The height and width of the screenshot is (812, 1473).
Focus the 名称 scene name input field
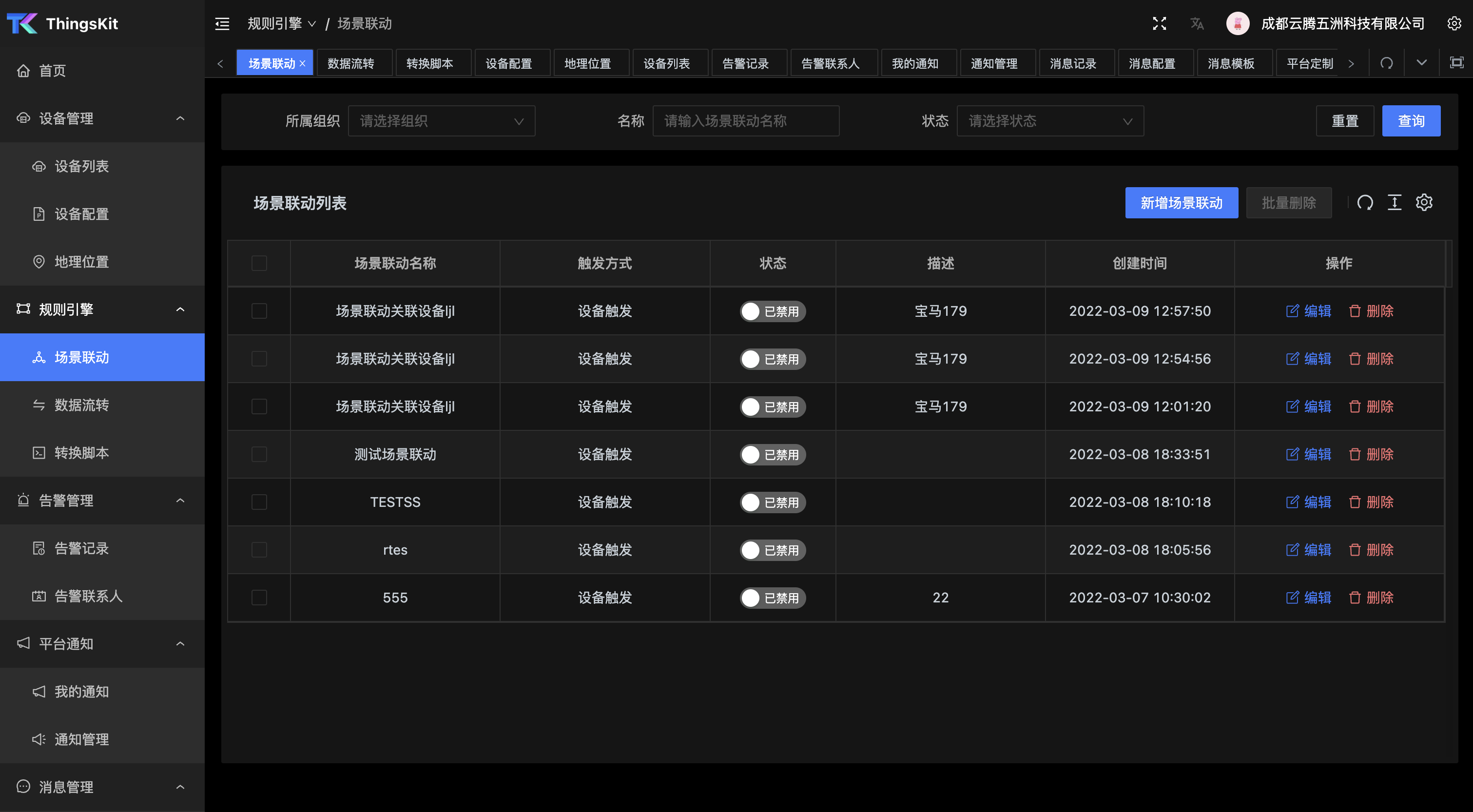746,121
